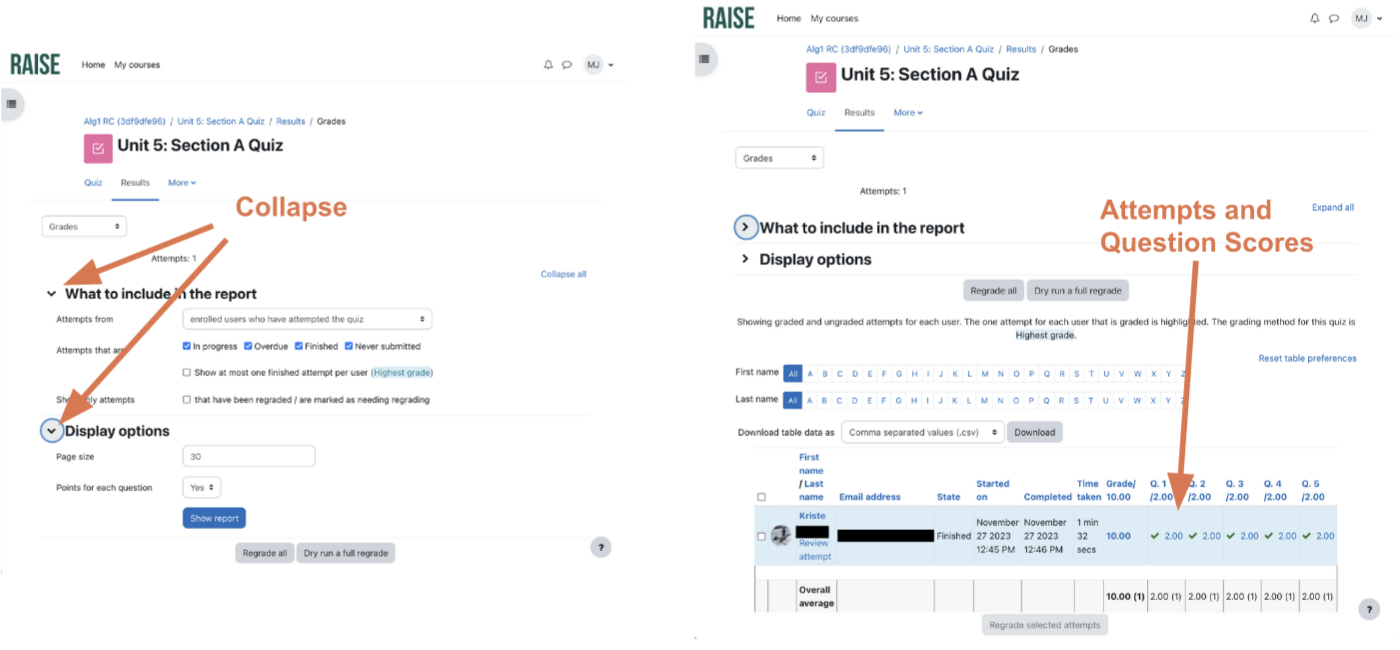Image resolution: width=1400 pixels, height=650 pixels.
Task: Expand the collapsed Display options section
Action: tap(745, 259)
